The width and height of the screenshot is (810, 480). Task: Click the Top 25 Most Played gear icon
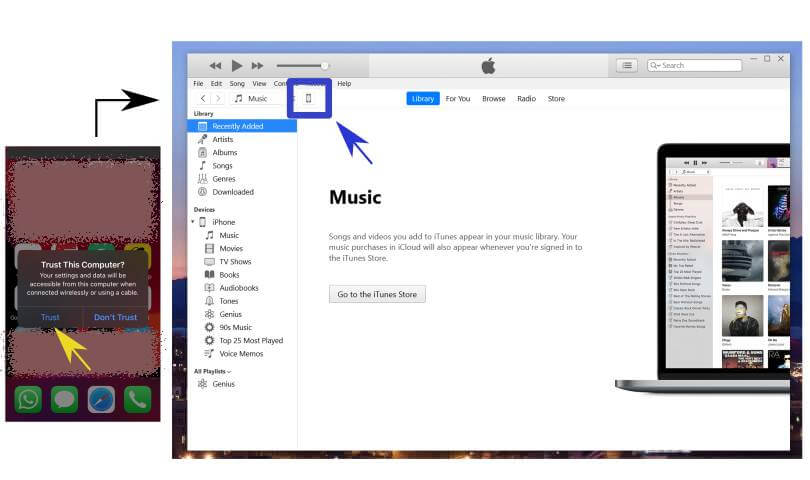point(209,340)
